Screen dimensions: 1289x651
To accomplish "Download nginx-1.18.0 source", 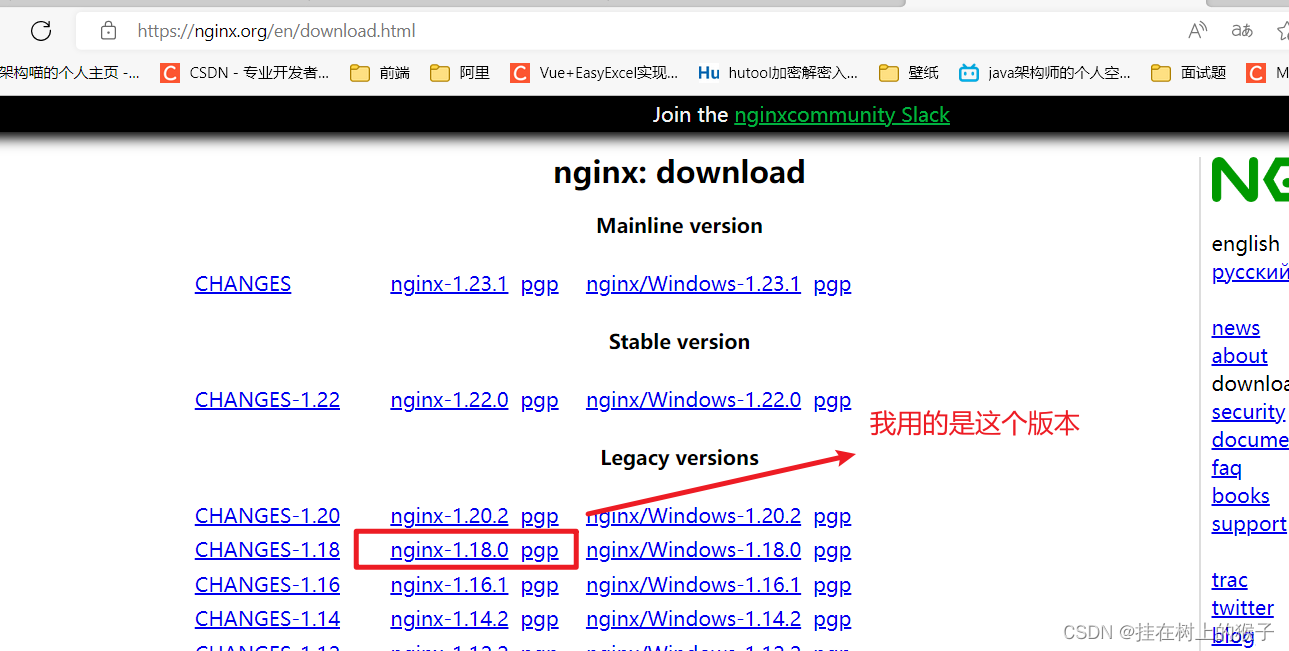I will pyautogui.click(x=449, y=550).
